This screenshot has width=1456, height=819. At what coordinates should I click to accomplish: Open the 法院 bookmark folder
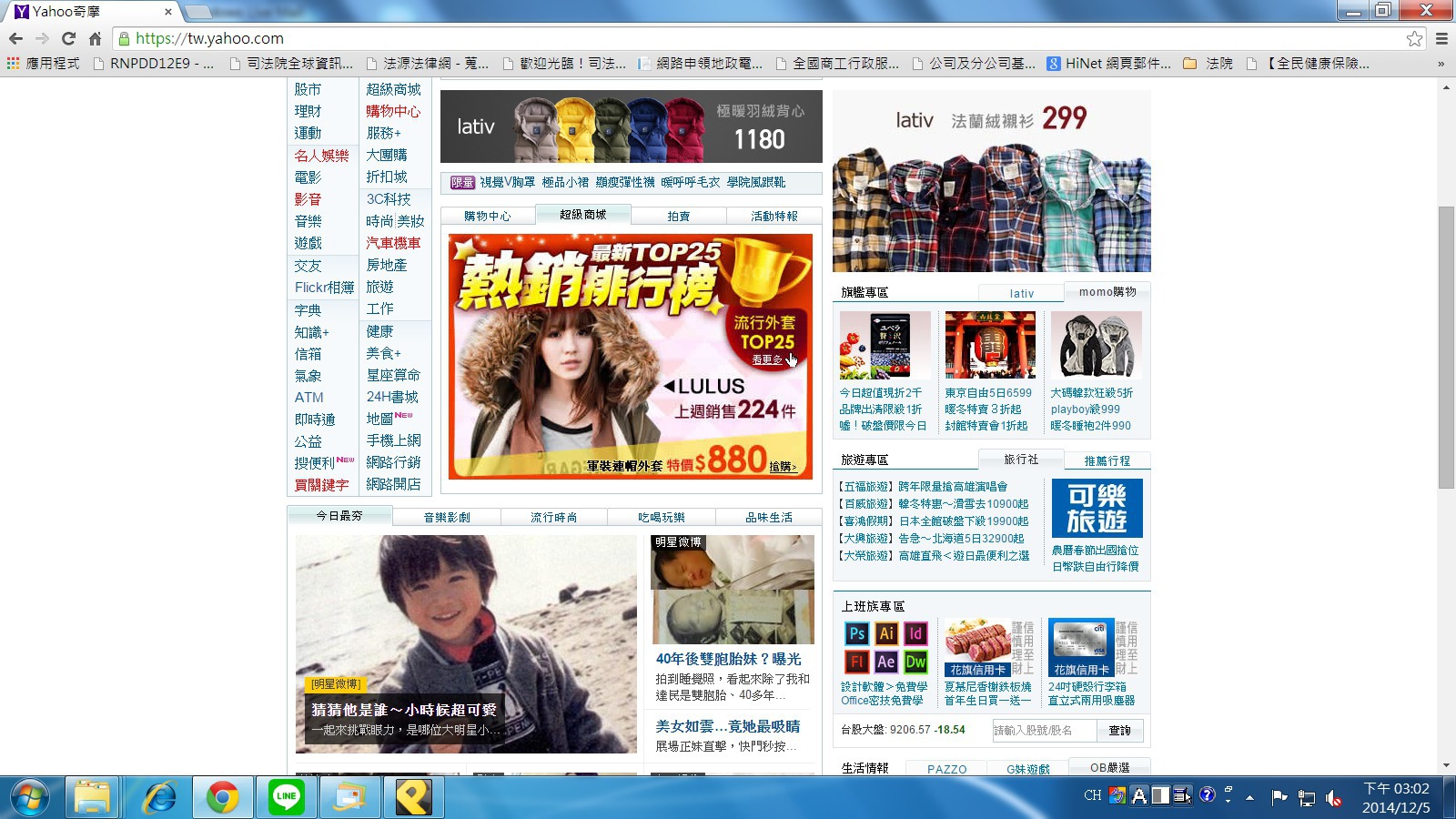[1208, 64]
